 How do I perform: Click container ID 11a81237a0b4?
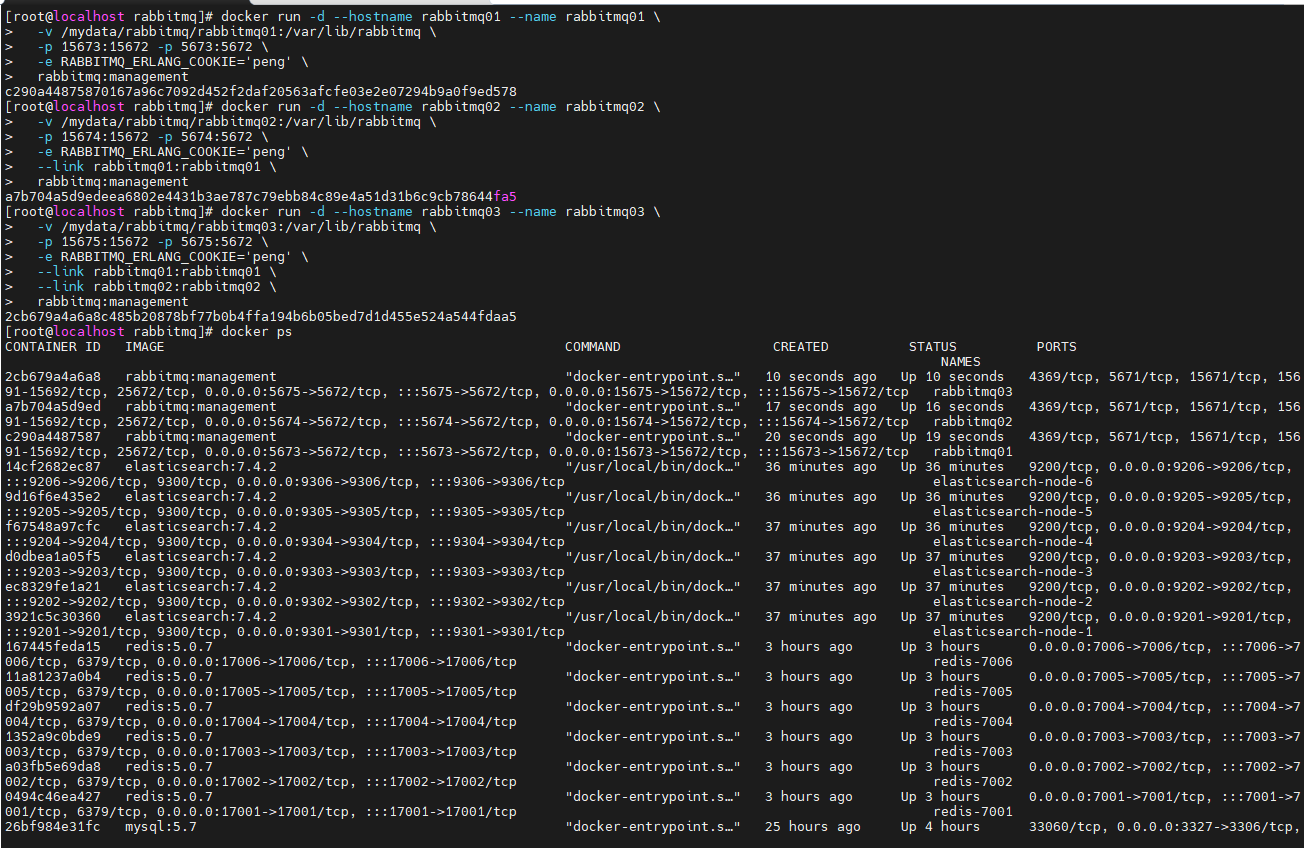[53, 677]
